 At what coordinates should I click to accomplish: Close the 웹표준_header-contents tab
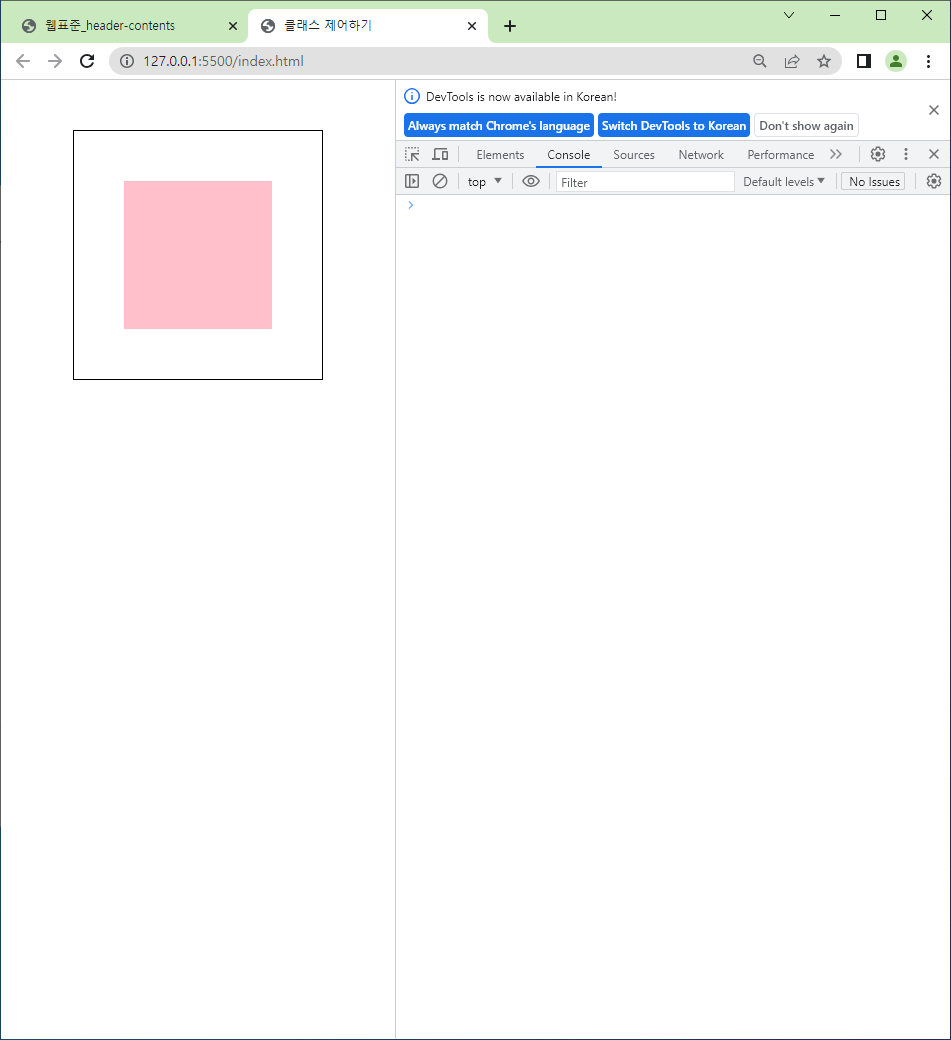pos(233,26)
